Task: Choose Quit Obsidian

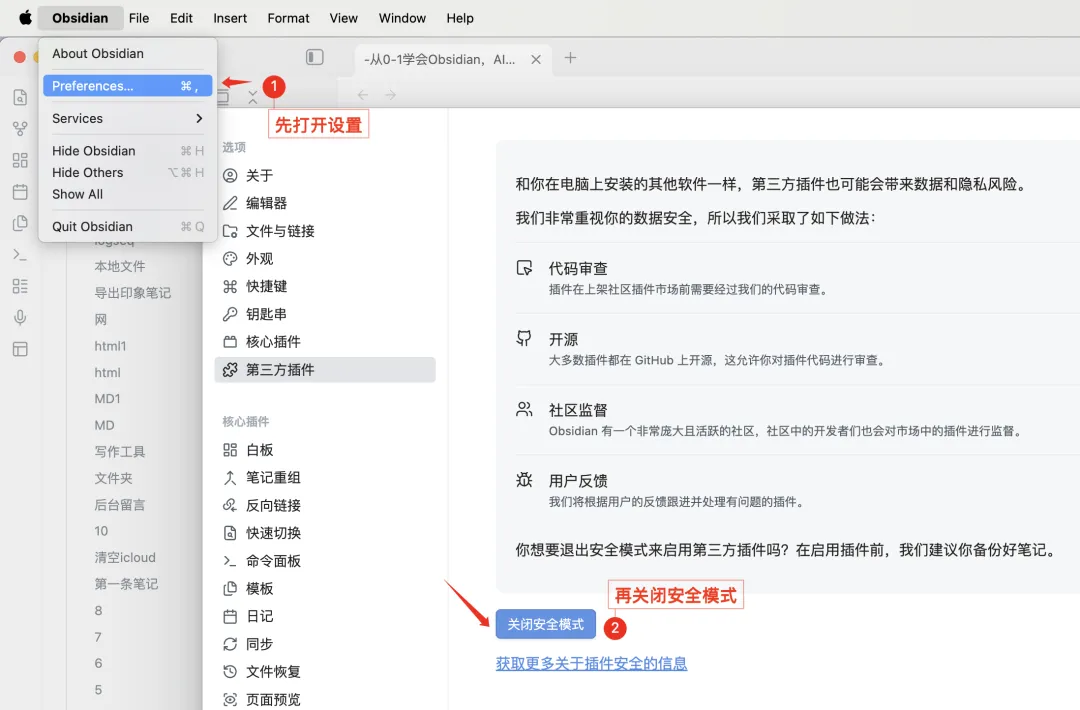Action: [x=127, y=227]
